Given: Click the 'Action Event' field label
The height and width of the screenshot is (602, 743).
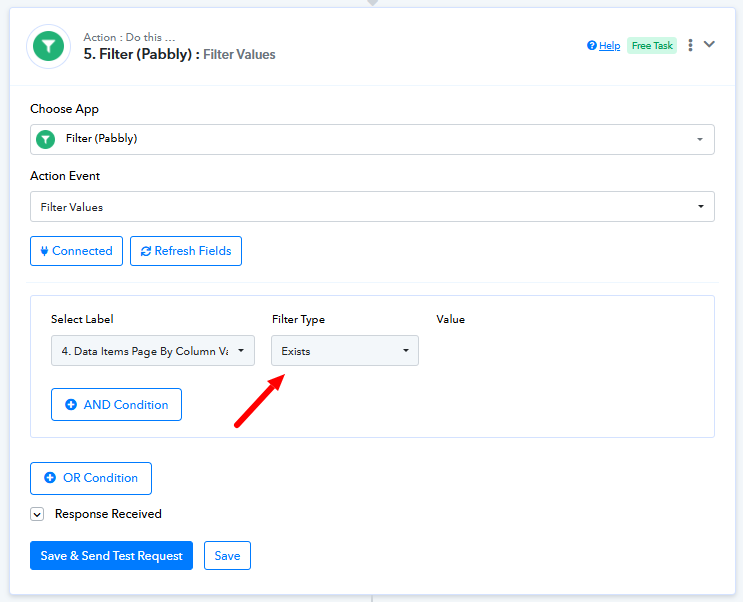Looking at the screenshot, I should click(x=65, y=176).
